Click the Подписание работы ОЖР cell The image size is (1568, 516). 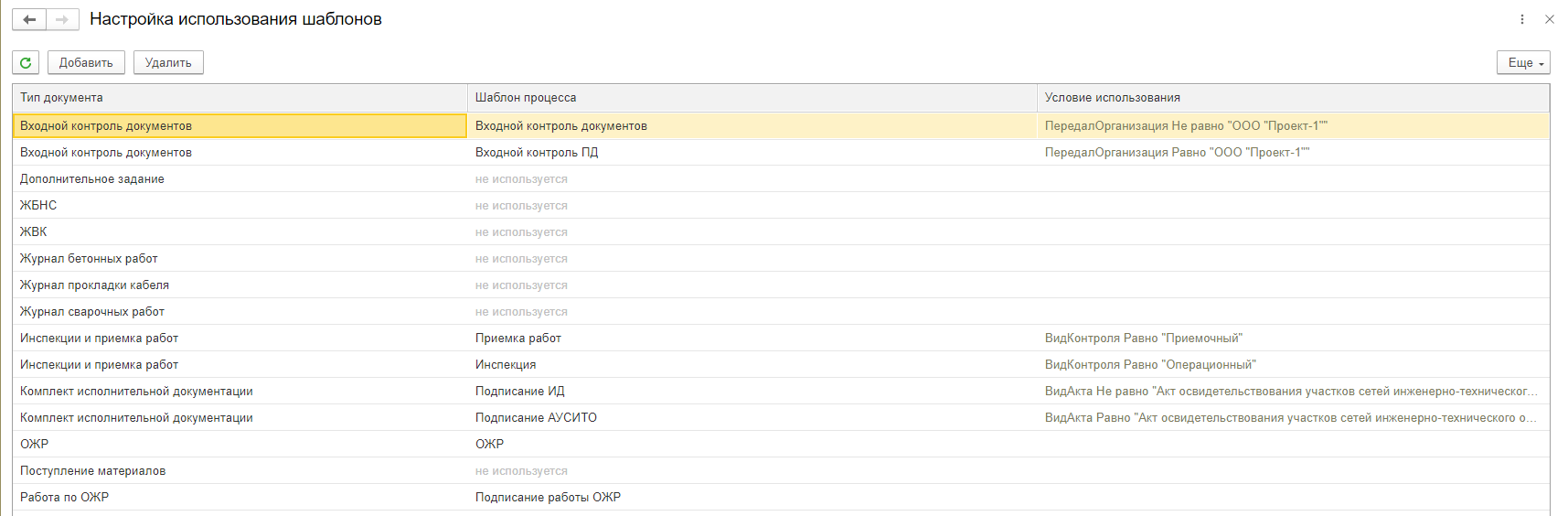click(x=548, y=498)
